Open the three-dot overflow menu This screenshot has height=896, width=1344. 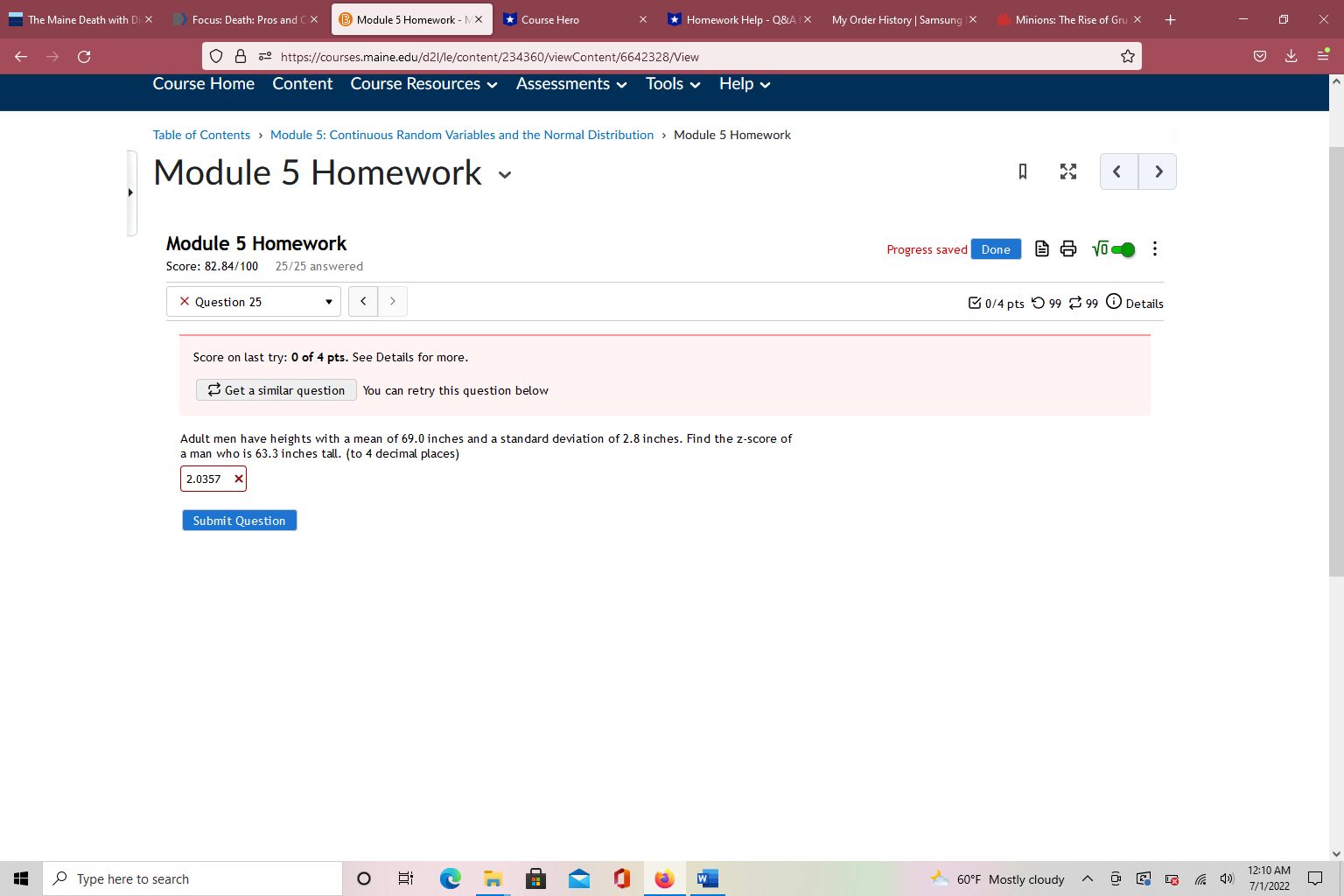point(1154,248)
